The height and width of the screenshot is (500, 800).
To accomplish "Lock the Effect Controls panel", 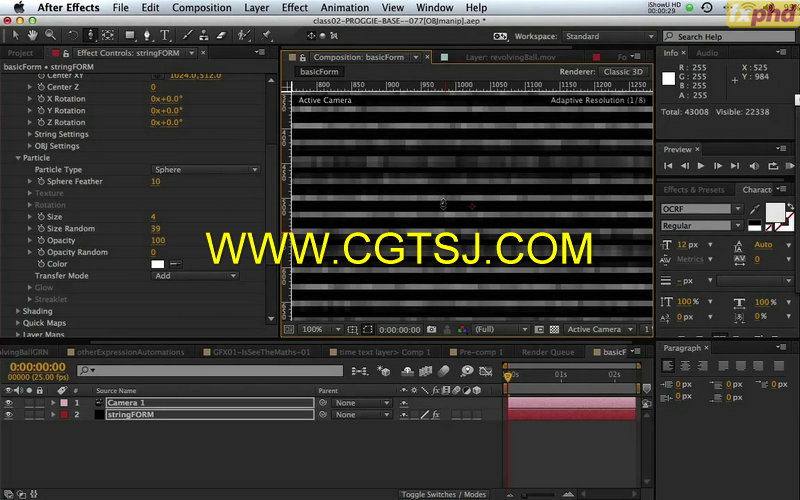I will tap(66, 53).
